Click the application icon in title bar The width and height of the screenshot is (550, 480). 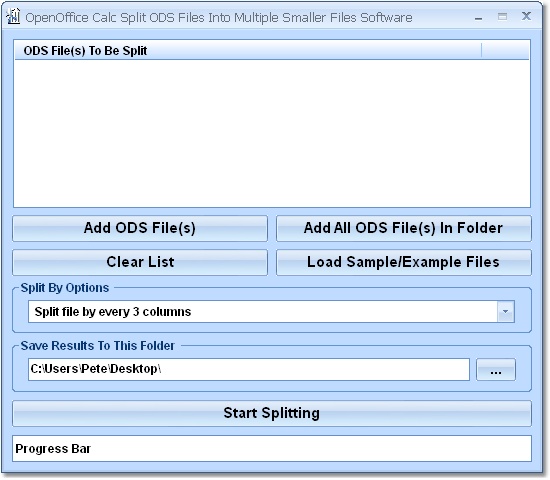coord(13,16)
